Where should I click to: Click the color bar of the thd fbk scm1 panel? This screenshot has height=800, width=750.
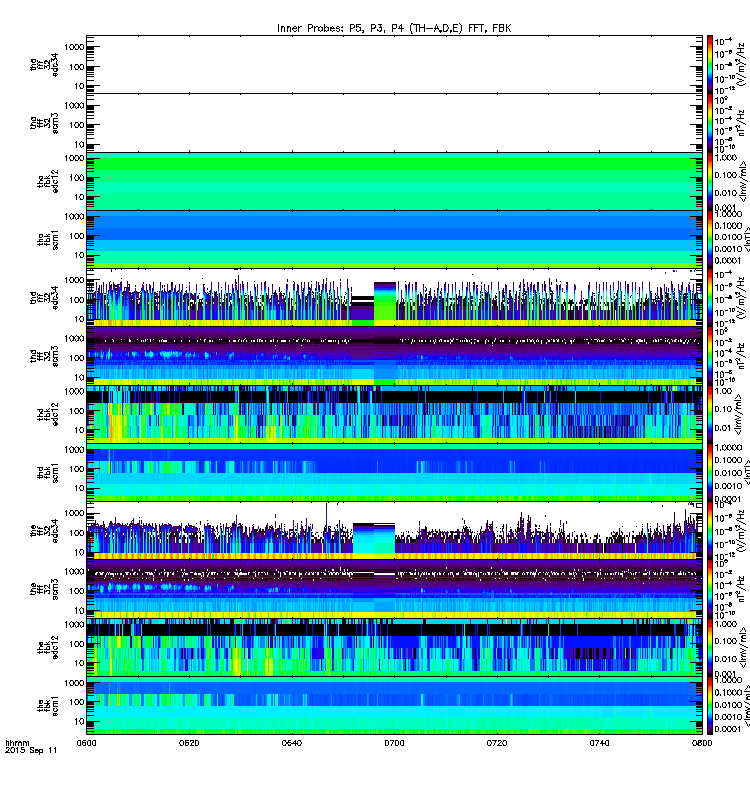tap(710, 472)
